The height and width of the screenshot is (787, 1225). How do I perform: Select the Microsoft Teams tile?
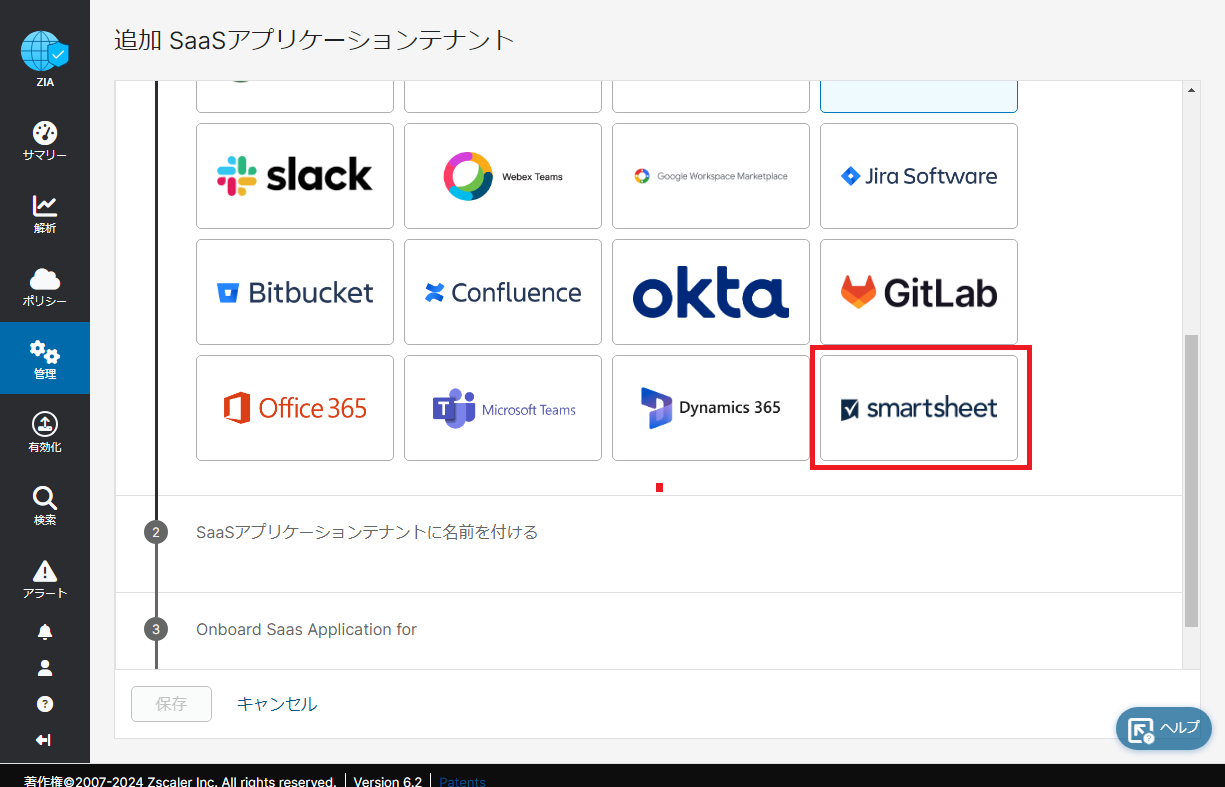point(503,408)
